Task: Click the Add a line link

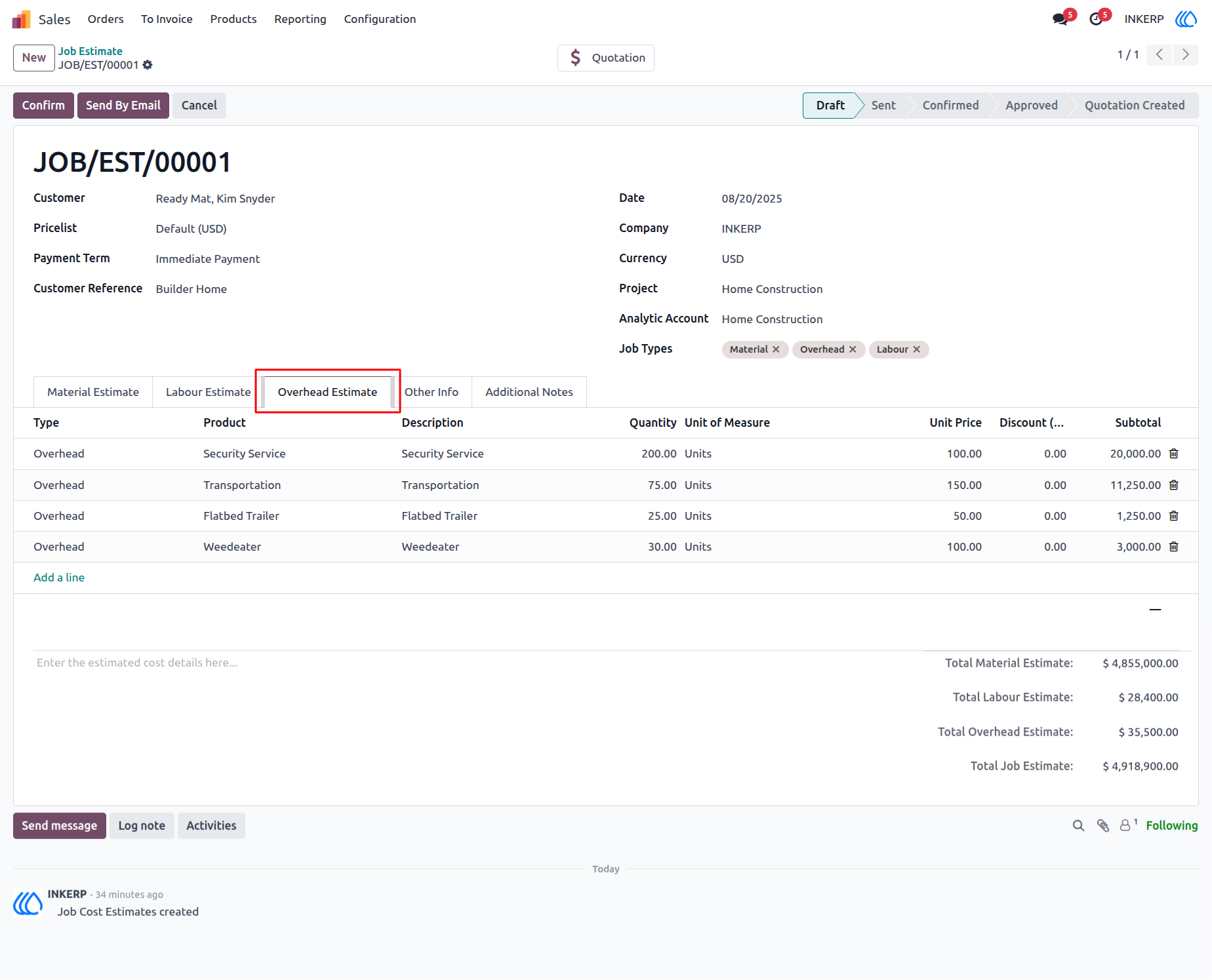Action: [59, 578]
